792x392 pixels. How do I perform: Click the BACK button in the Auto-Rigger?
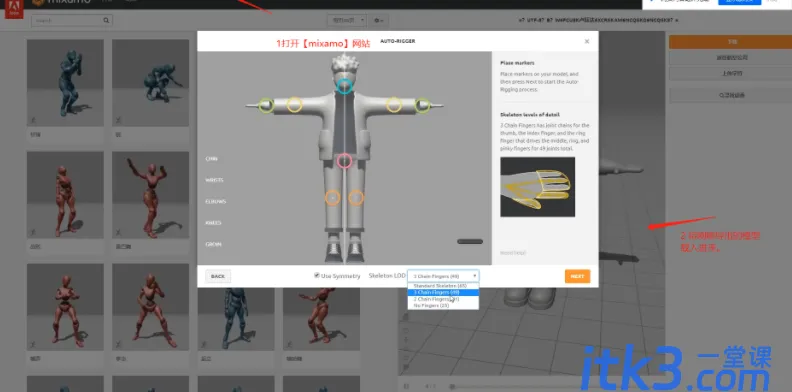pos(218,276)
